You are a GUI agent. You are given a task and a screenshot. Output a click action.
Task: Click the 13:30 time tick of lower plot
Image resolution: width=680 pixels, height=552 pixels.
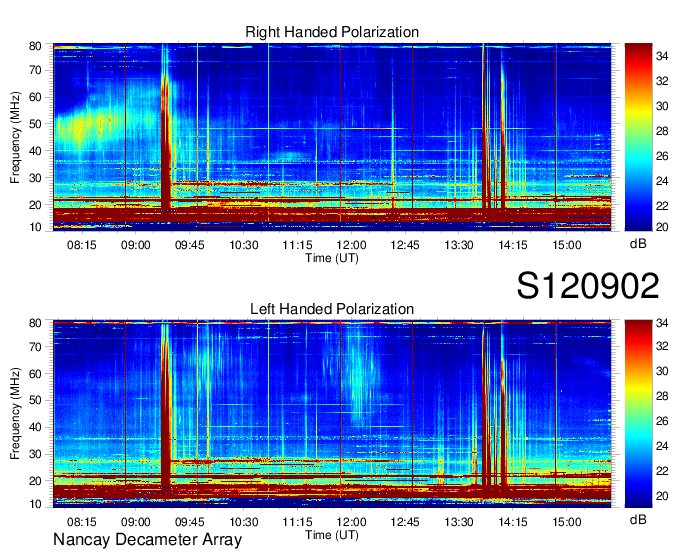point(459,522)
